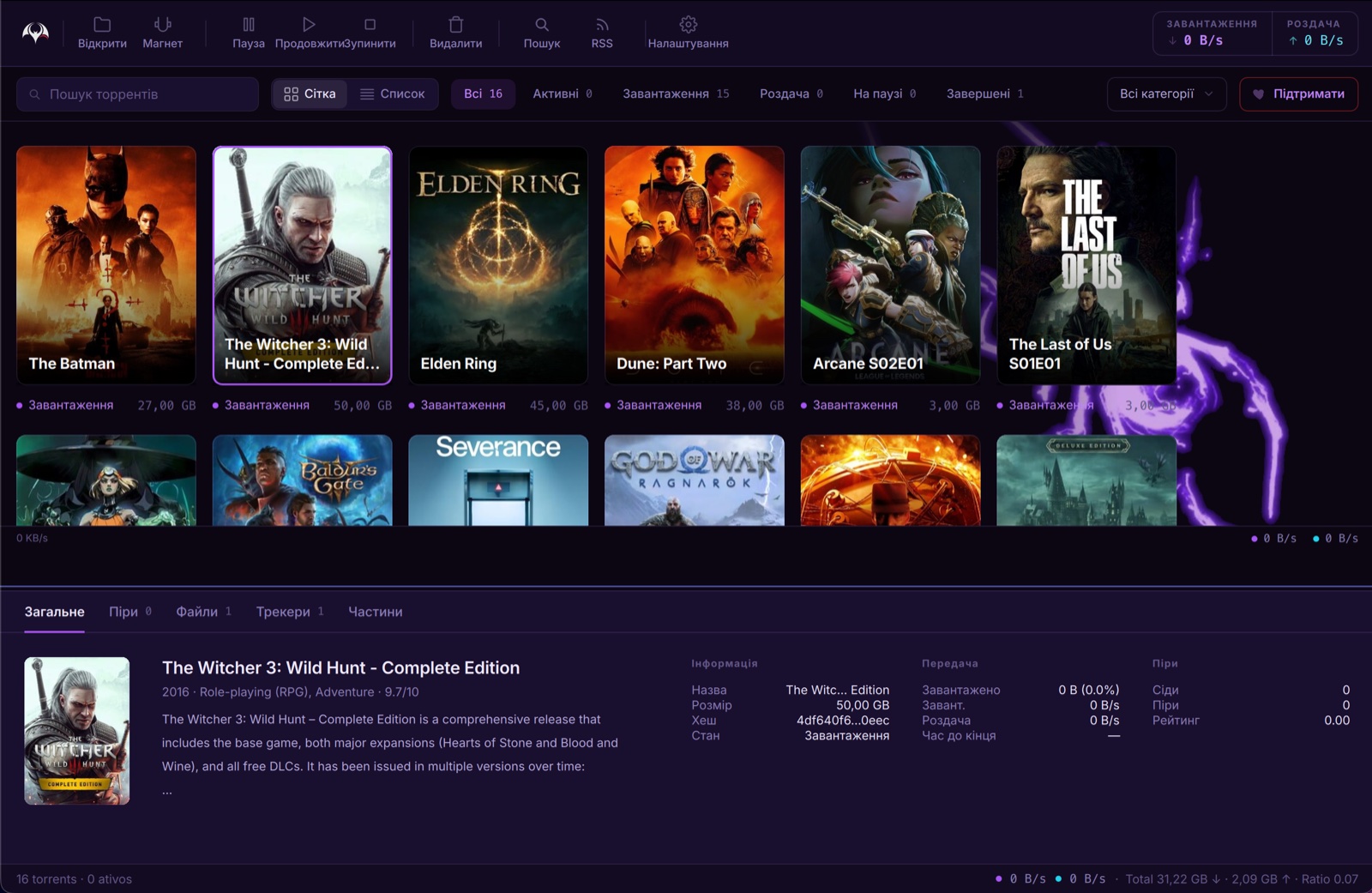Filter by Завантаження 15 torrents
Viewport: 1372px width, 893px height.
pyautogui.click(x=676, y=94)
